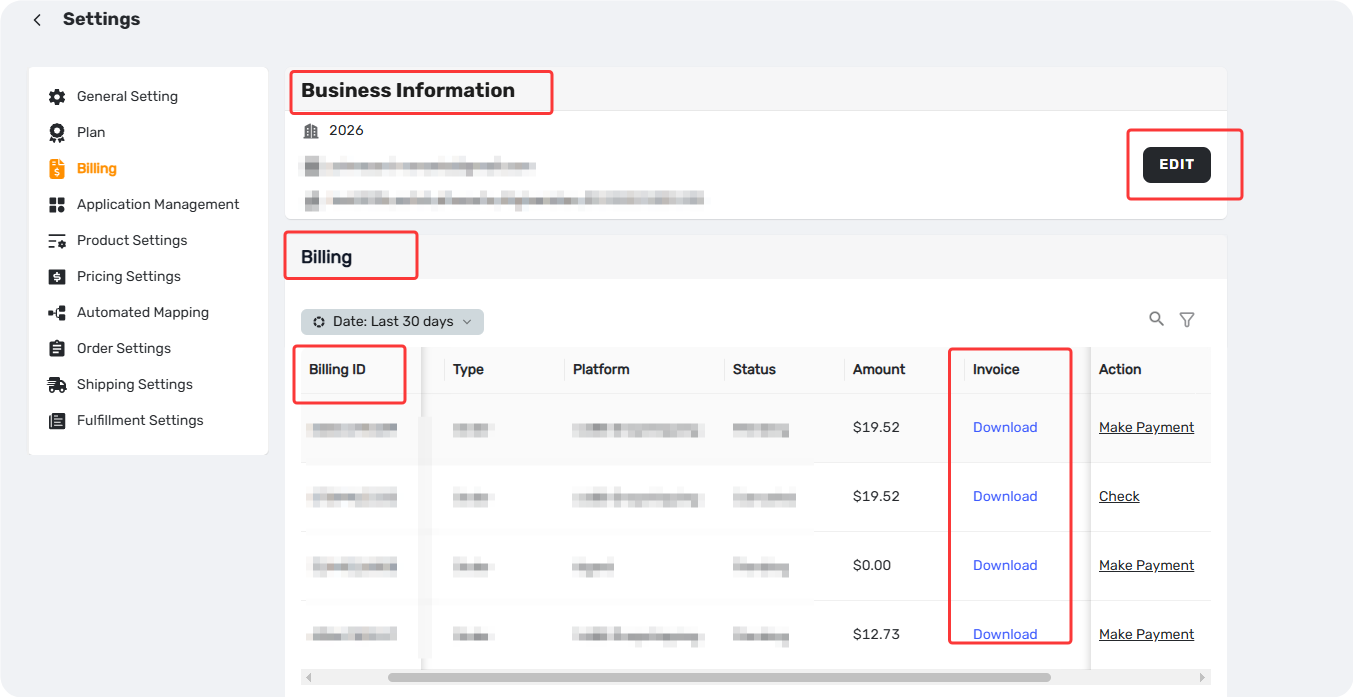Open billing search with magnifier icon
Viewport: 1353px width, 697px height.
[x=1156, y=319]
